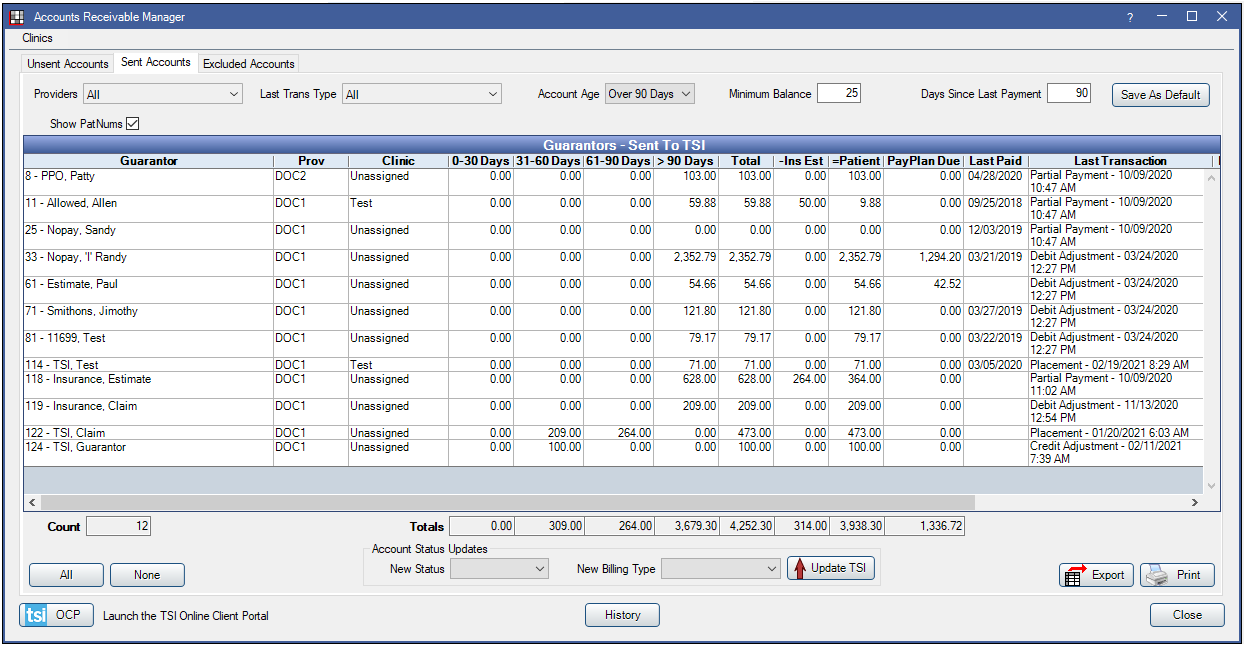This screenshot has height=647, width=1244.
Task: Sort by the =Patient column header
Action: [856, 160]
